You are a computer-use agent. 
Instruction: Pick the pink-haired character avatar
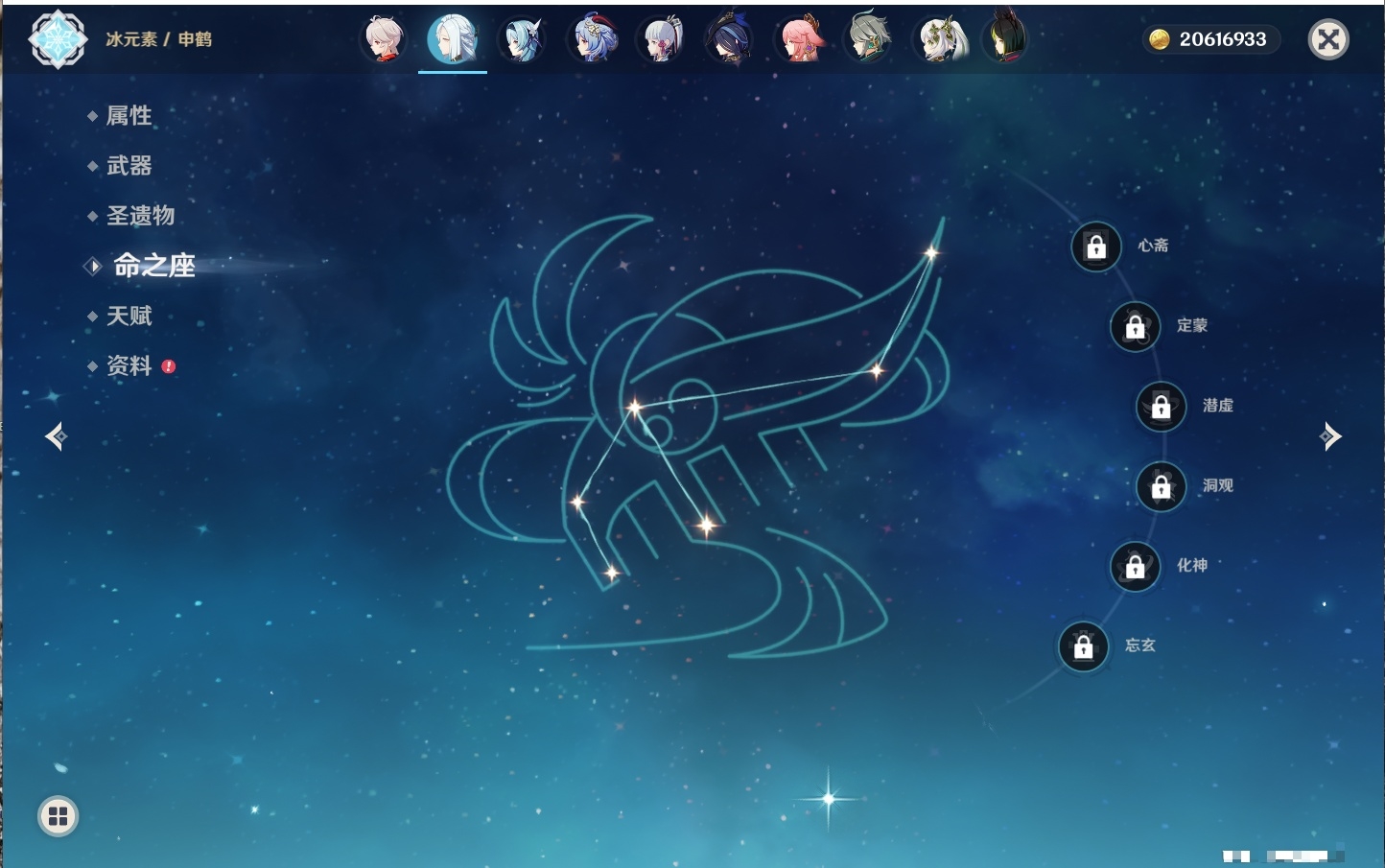(801, 39)
